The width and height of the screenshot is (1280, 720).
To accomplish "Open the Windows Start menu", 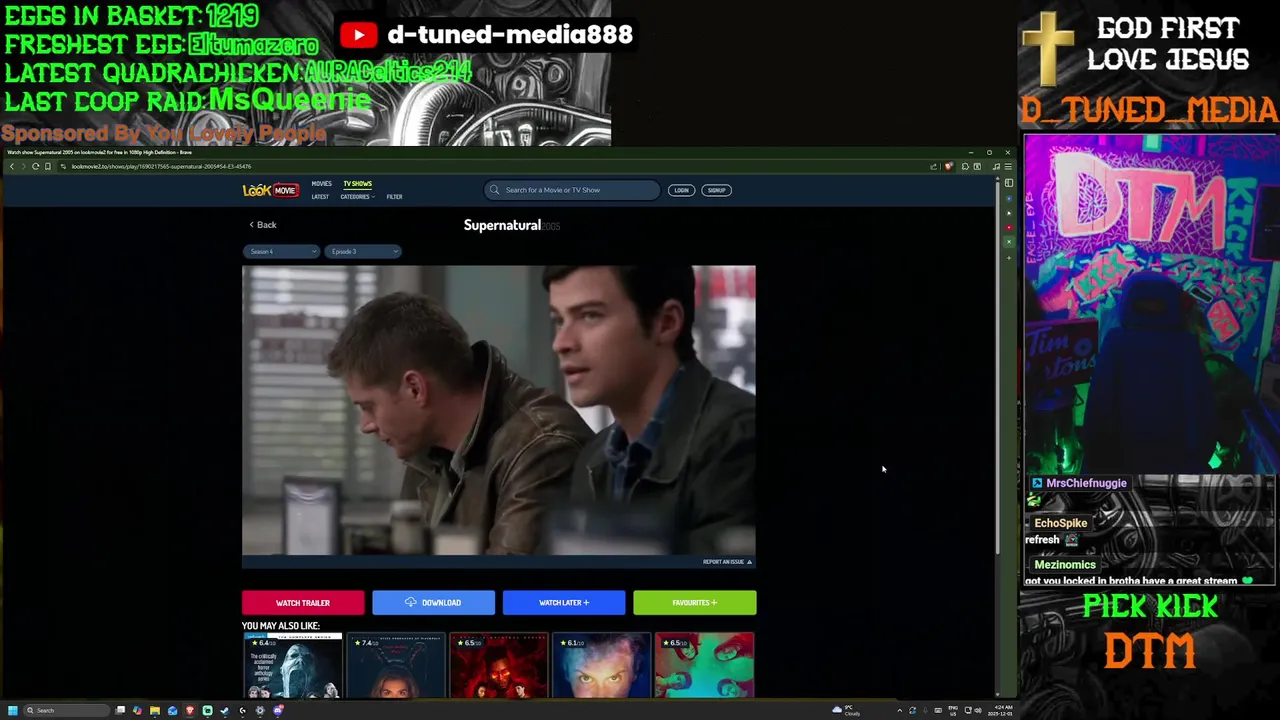I will click(x=13, y=710).
